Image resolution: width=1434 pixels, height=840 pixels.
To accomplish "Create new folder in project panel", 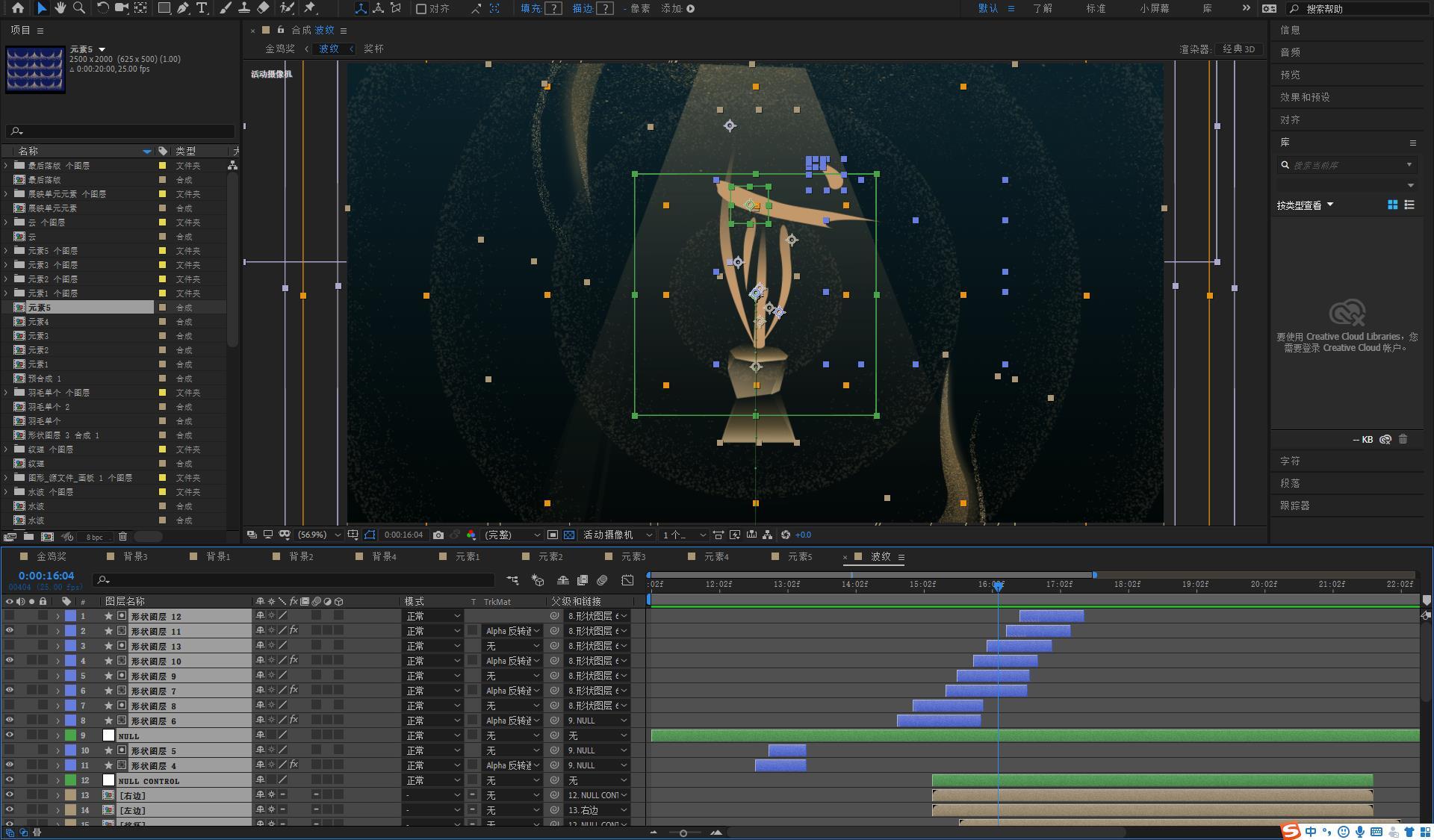I will click(x=28, y=536).
